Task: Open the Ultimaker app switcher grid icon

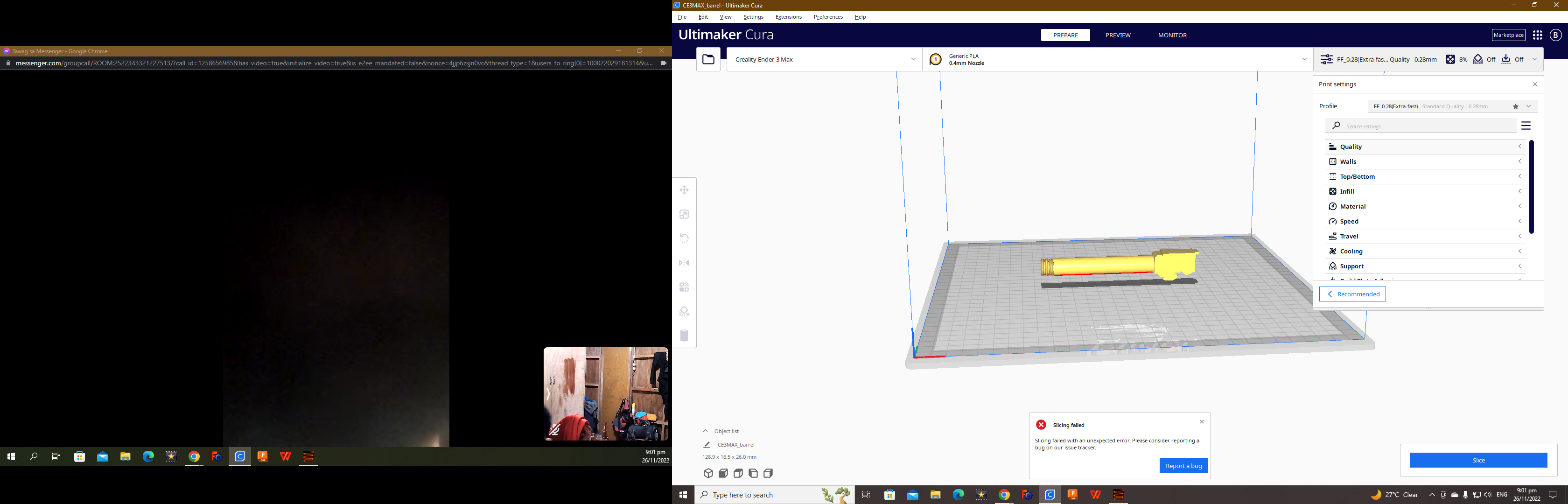Action: (1538, 35)
